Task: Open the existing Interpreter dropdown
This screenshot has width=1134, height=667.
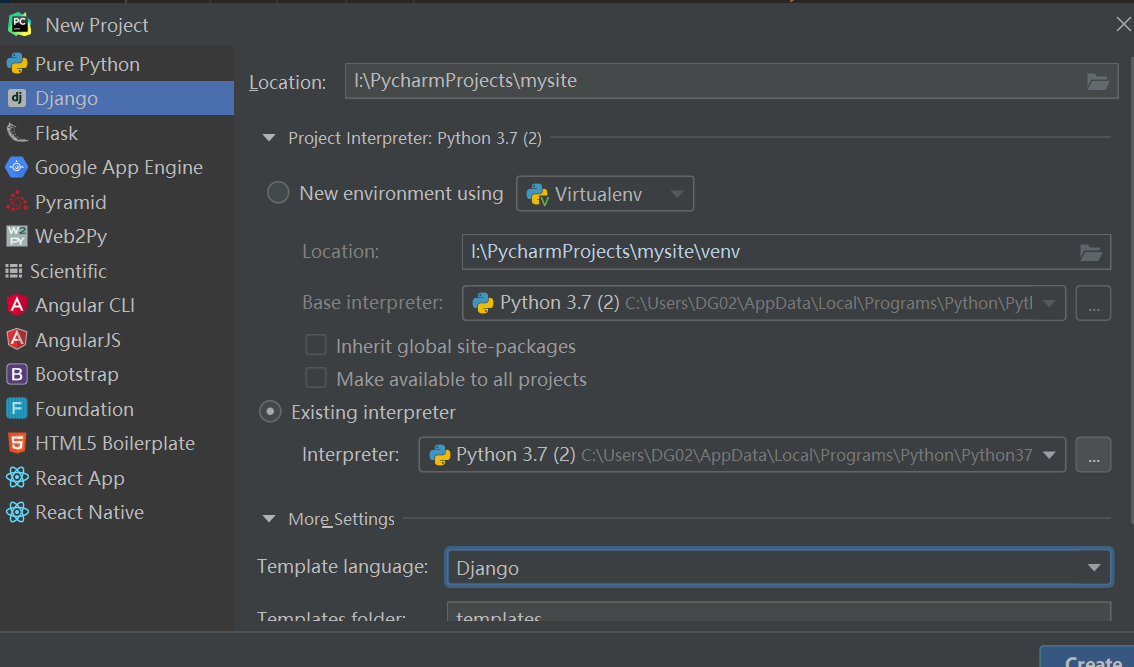Action: click(742, 454)
